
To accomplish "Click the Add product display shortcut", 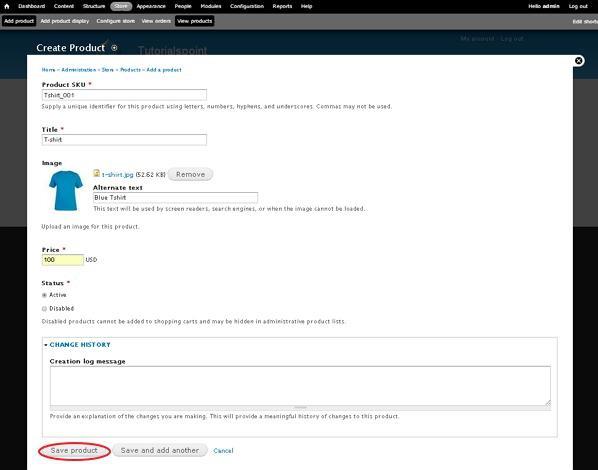I will [x=65, y=21].
